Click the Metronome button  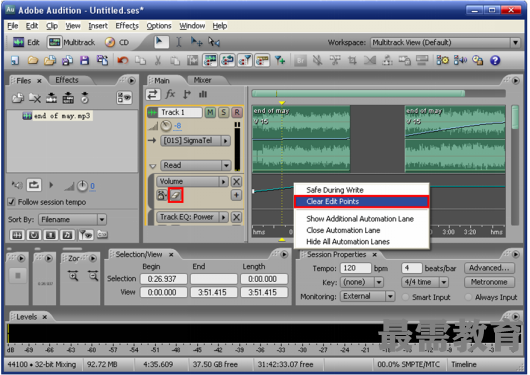coord(489,282)
